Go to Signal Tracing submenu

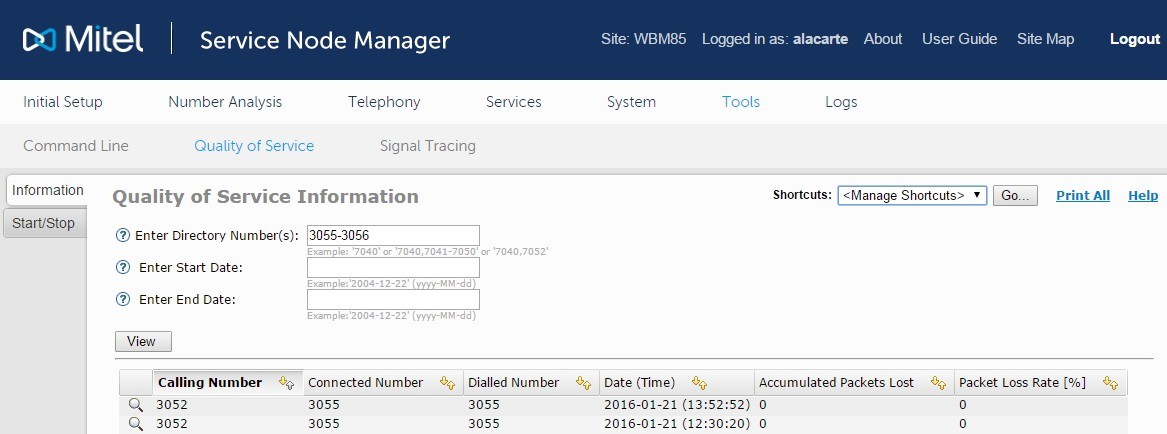point(427,146)
